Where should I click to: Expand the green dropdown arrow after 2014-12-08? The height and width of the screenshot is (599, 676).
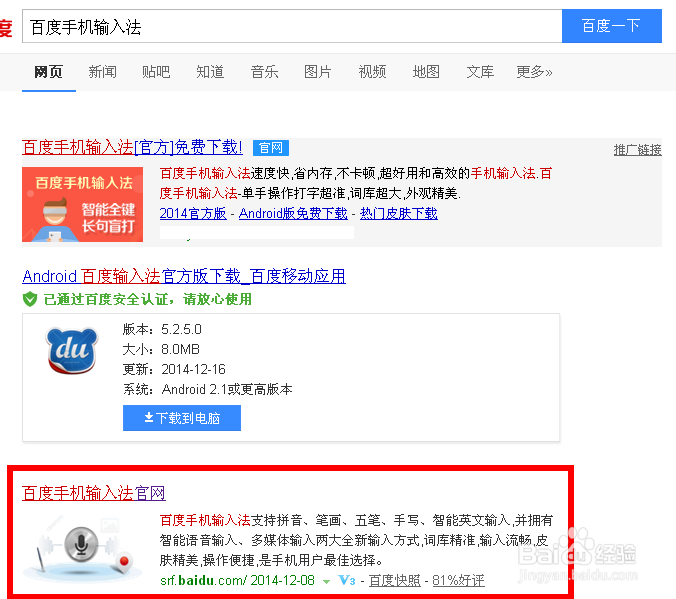click(x=326, y=582)
